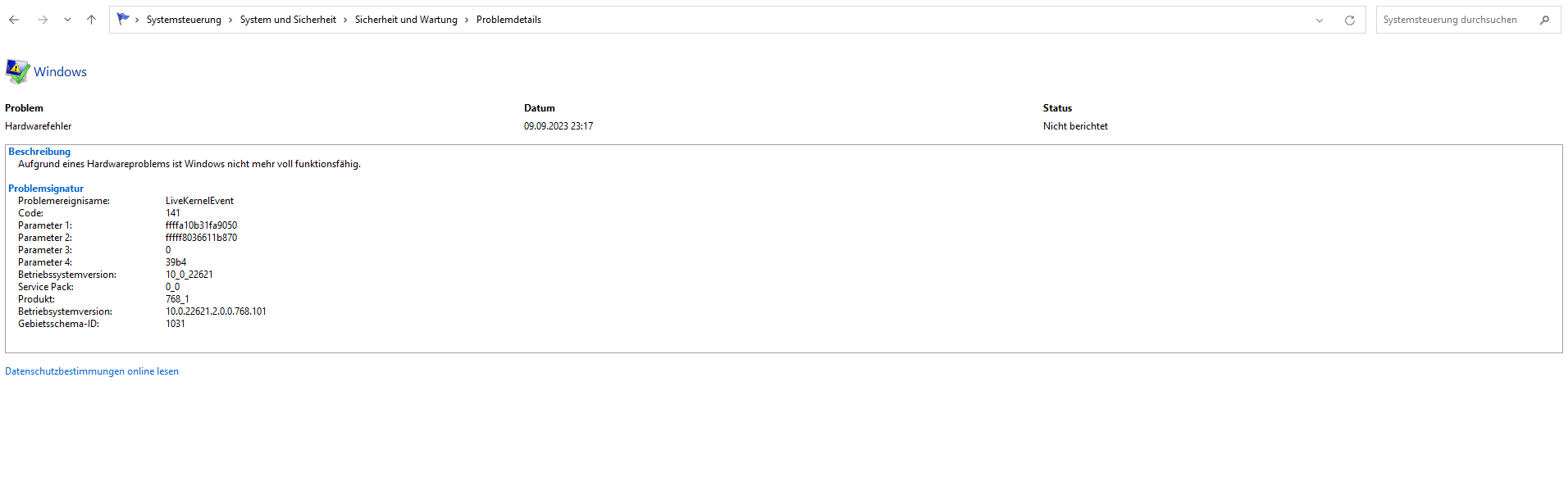Click the flag icon in the address bar
Image resolution: width=1568 pixels, height=491 pixels.
pyautogui.click(x=123, y=19)
